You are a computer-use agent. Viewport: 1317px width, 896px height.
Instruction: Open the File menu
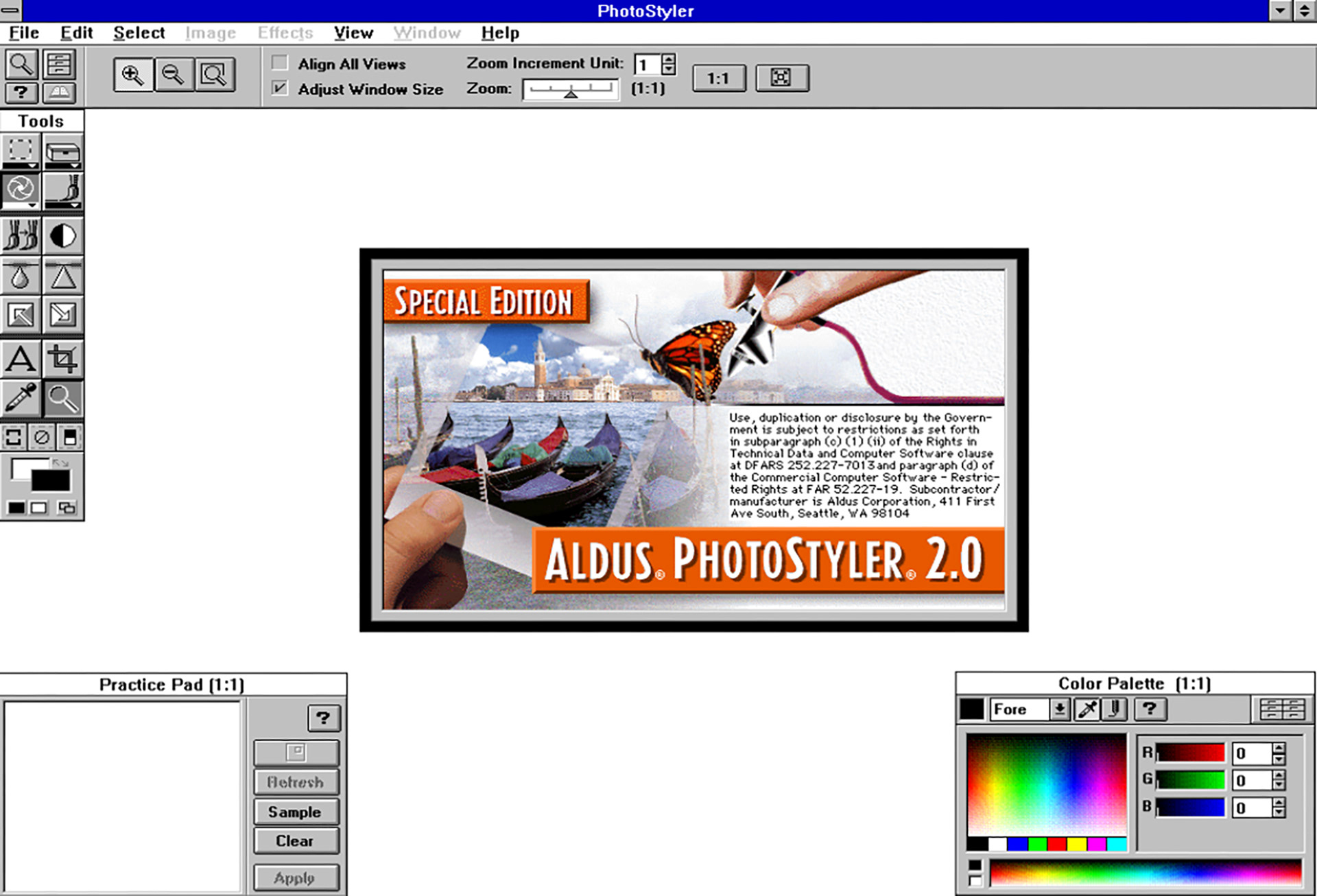click(x=24, y=33)
